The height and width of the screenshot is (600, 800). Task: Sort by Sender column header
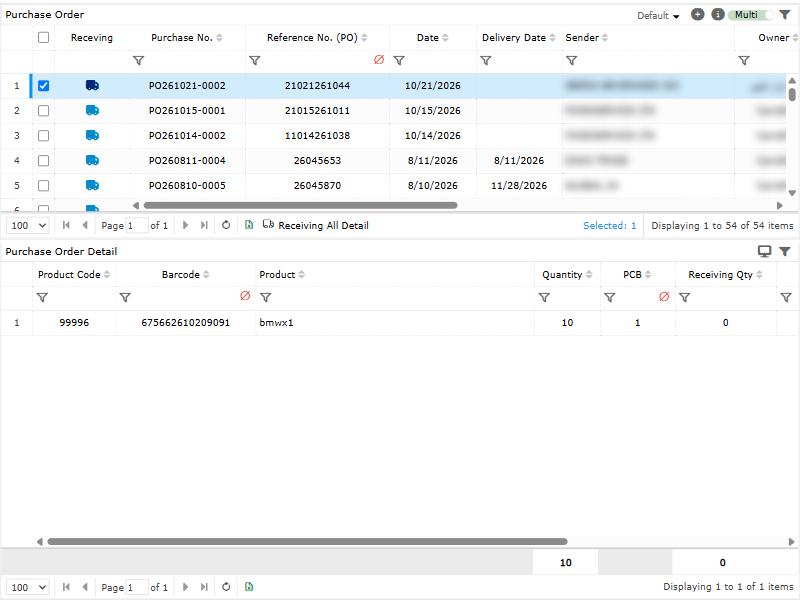pos(586,37)
